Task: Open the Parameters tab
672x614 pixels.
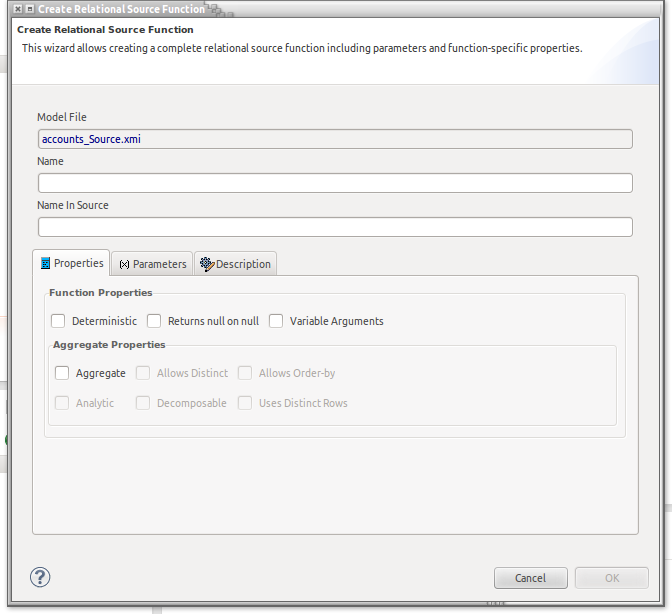Action: [152, 264]
